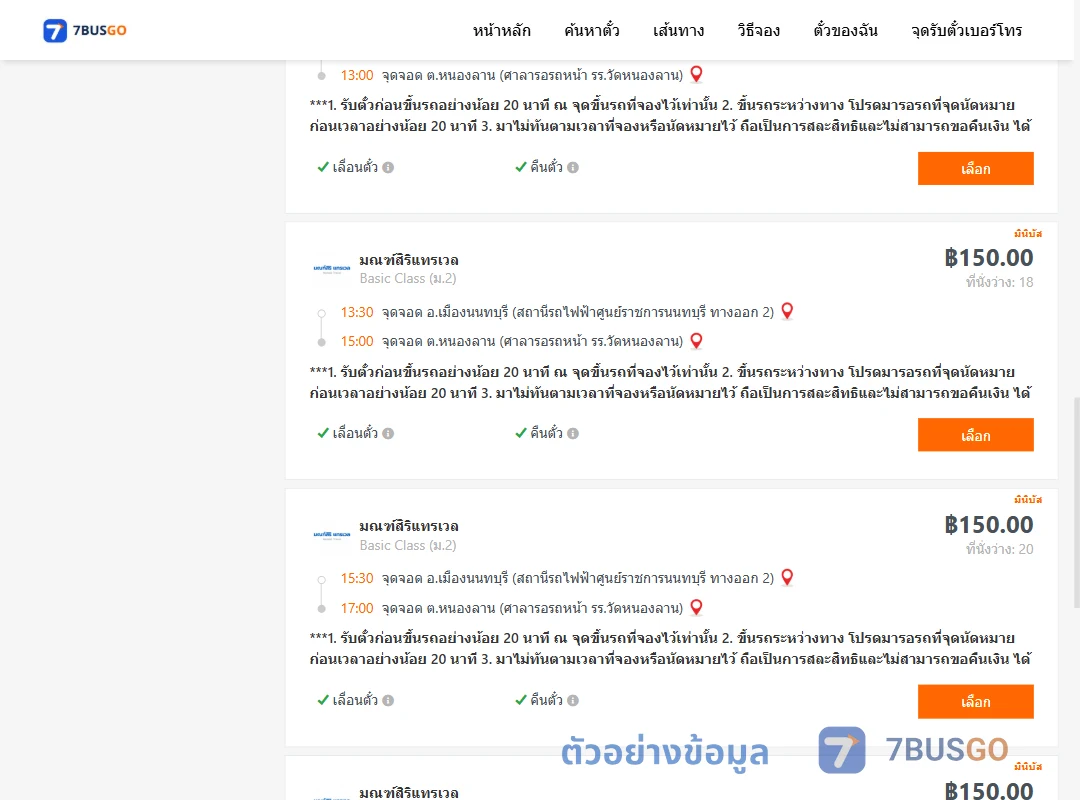
Task: Click the ที่นั่งว่าง: 20 seat count
Action: (999, 549)
